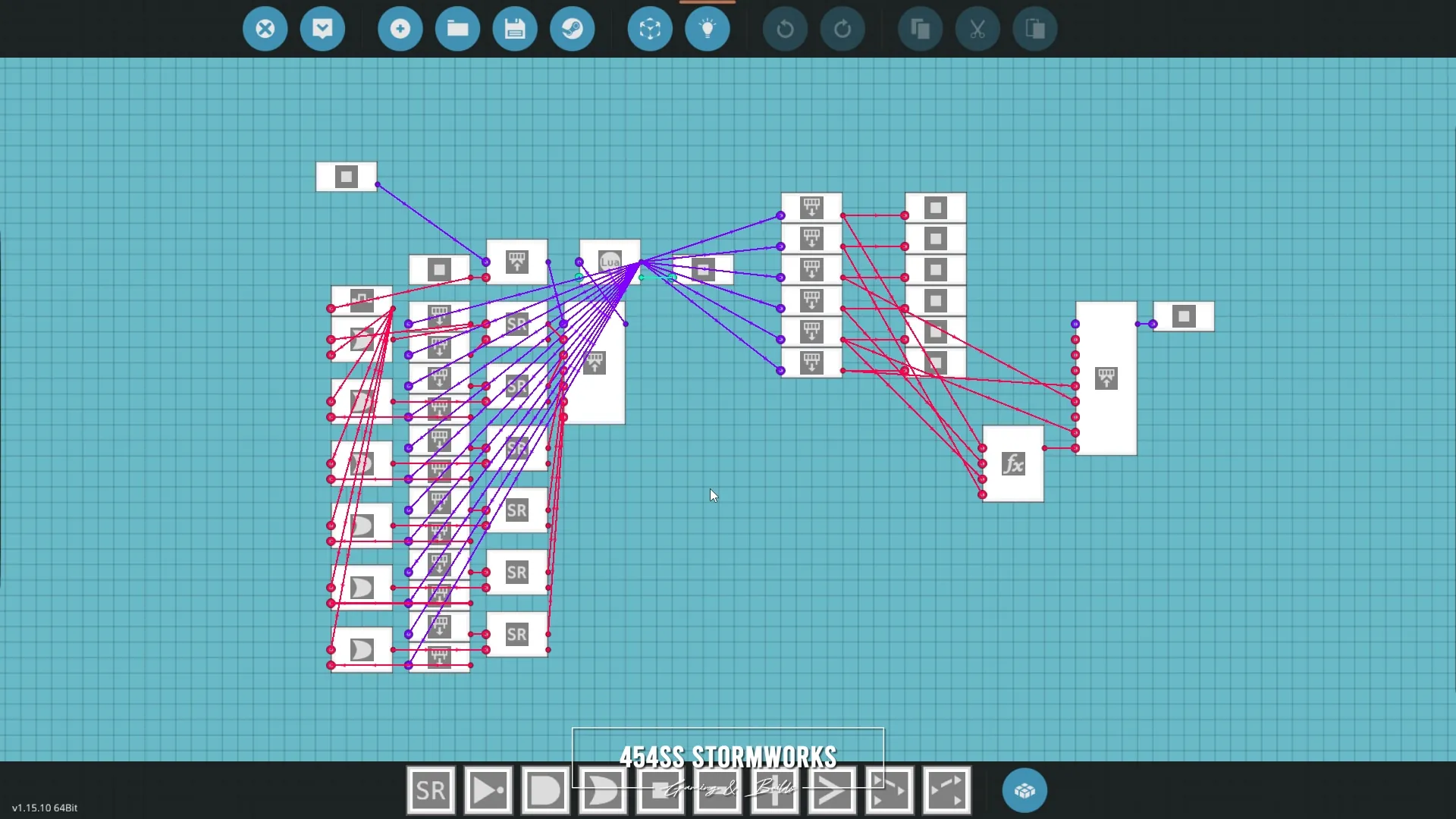Select the Lua script node
1456x819 pixels.
point(610,262)
